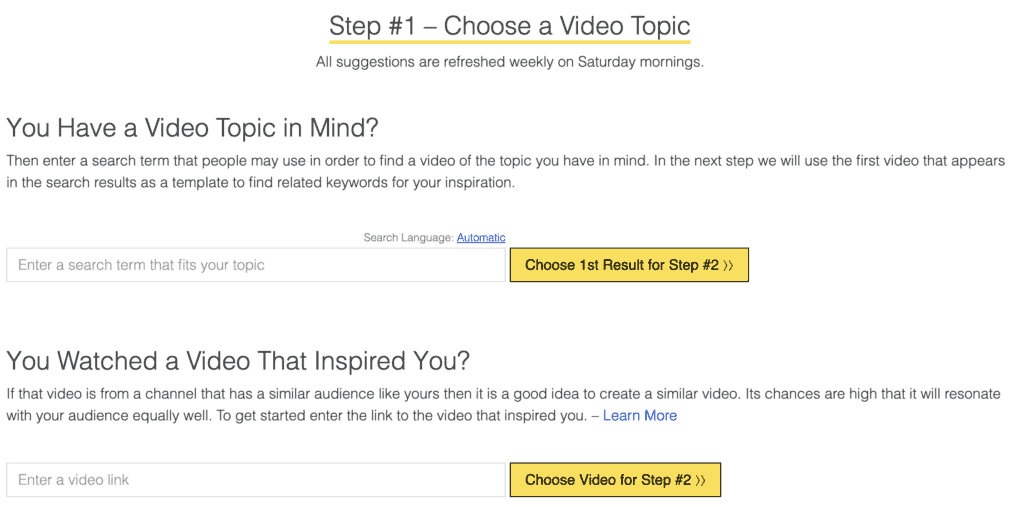Click the double chevron on Choose 1st Result button
The height and width of the screenshot is (507, 1024).
point(728,266)
